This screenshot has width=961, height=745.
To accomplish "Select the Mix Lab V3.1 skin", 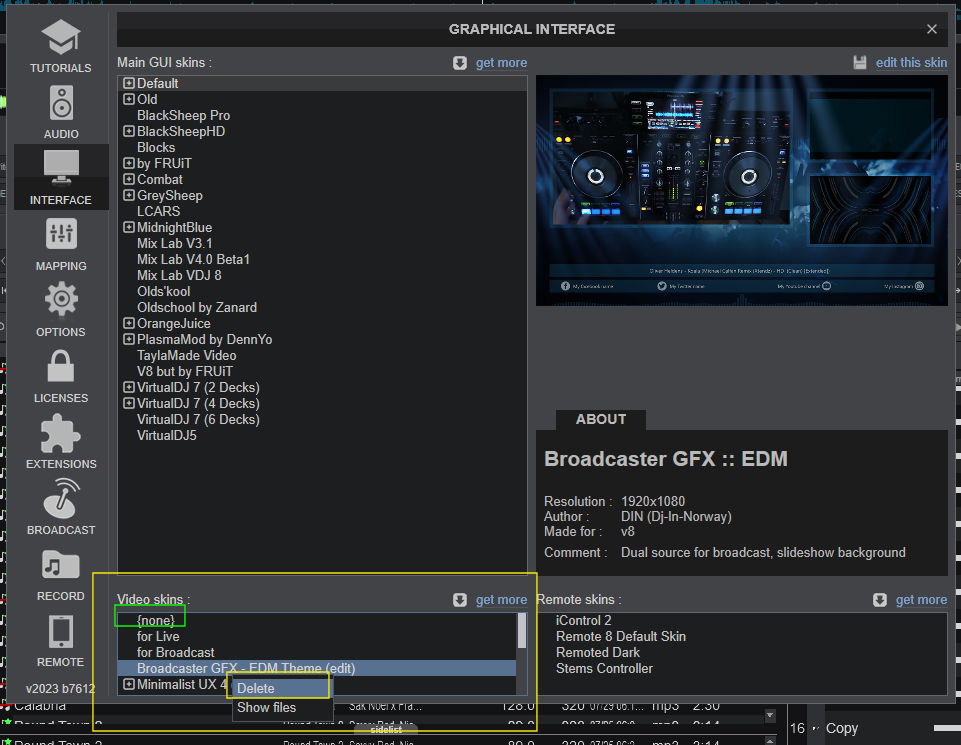I will coord(174,243).
